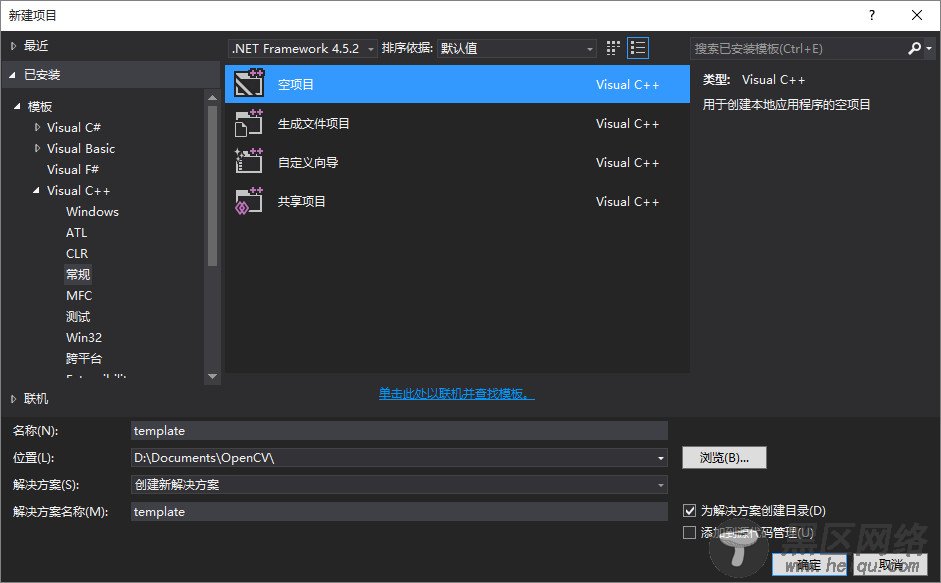941x583 pixels.
Task: Select the 空项目 template icon
Action: (249, 83)
